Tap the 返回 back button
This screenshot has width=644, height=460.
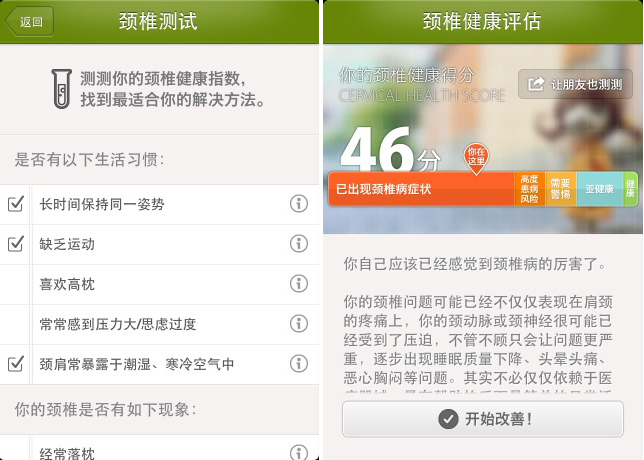click(29, 21)
